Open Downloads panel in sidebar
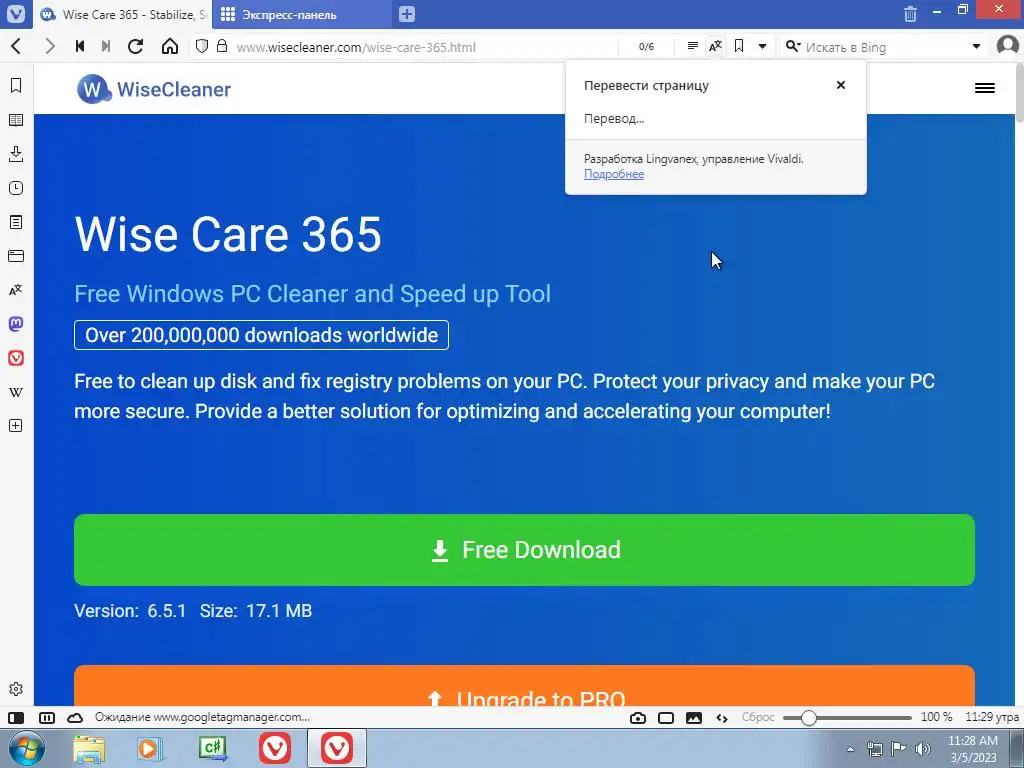Viewport: 1024px width, 768px height. pos(16,154)
